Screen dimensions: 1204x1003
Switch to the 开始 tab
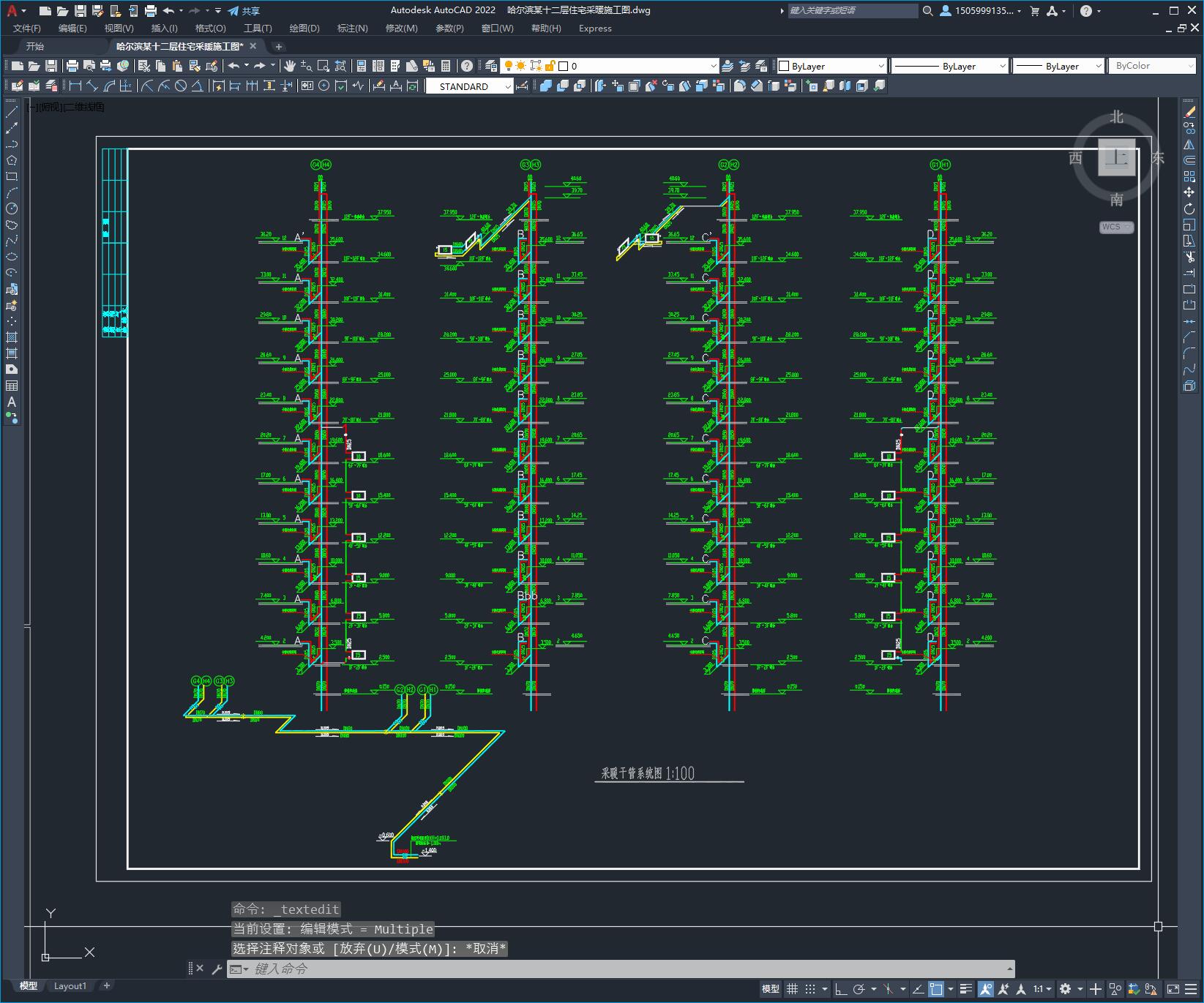tap(35, 46)
